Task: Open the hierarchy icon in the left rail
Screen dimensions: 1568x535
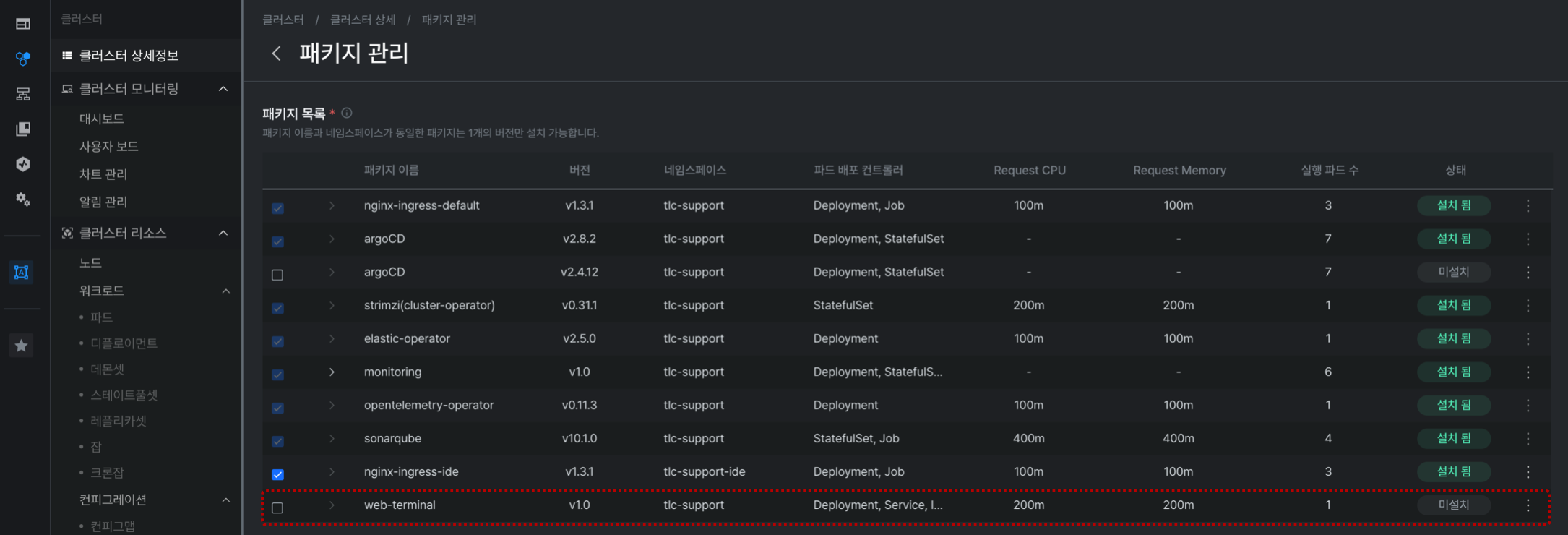Action: (x=23, y=94)
